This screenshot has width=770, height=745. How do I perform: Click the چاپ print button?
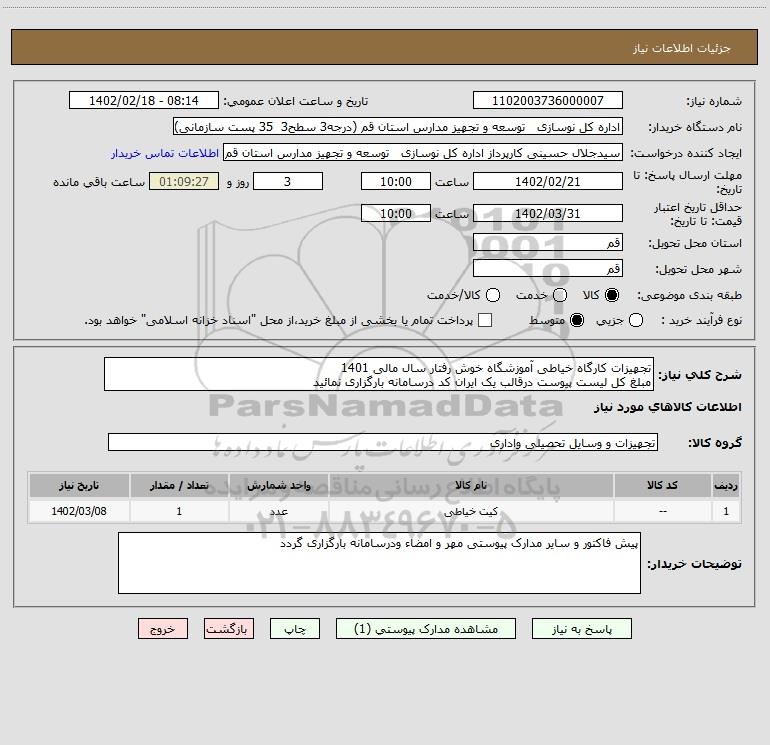click(295, 629)
